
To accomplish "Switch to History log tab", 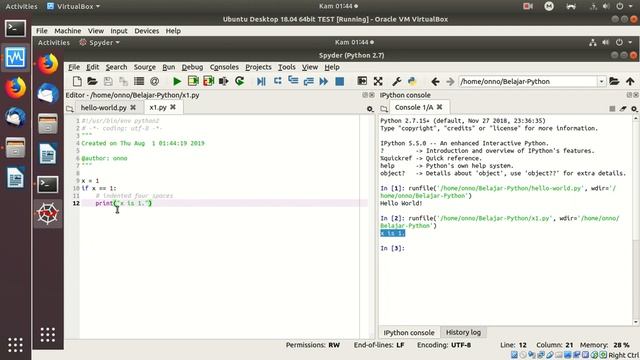I will [463, 333].
